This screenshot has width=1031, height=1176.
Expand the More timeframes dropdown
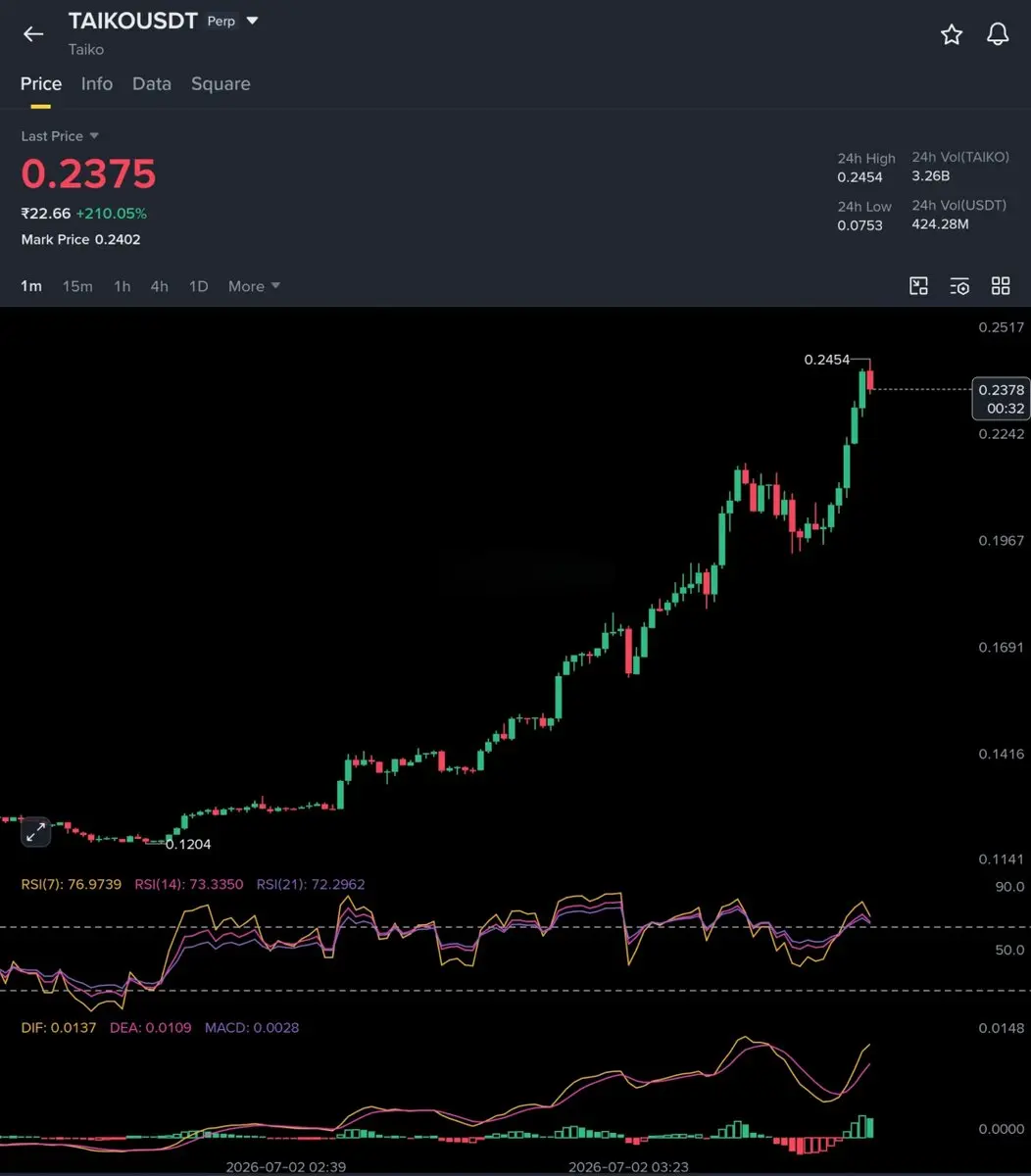(254, 286)
